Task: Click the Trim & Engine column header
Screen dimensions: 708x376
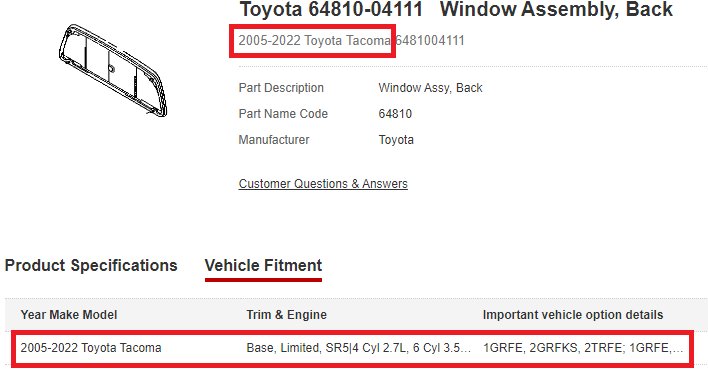Action: click(x=286, y=315)
